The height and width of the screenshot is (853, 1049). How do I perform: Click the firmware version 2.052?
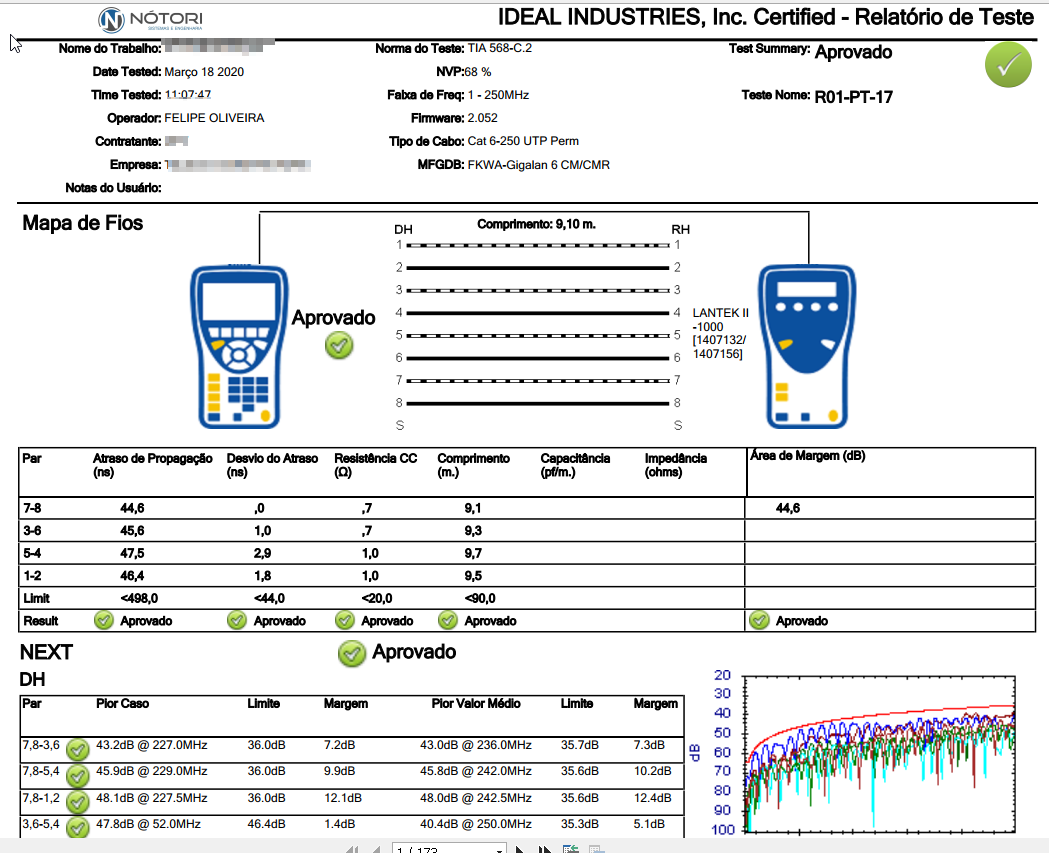482,118
